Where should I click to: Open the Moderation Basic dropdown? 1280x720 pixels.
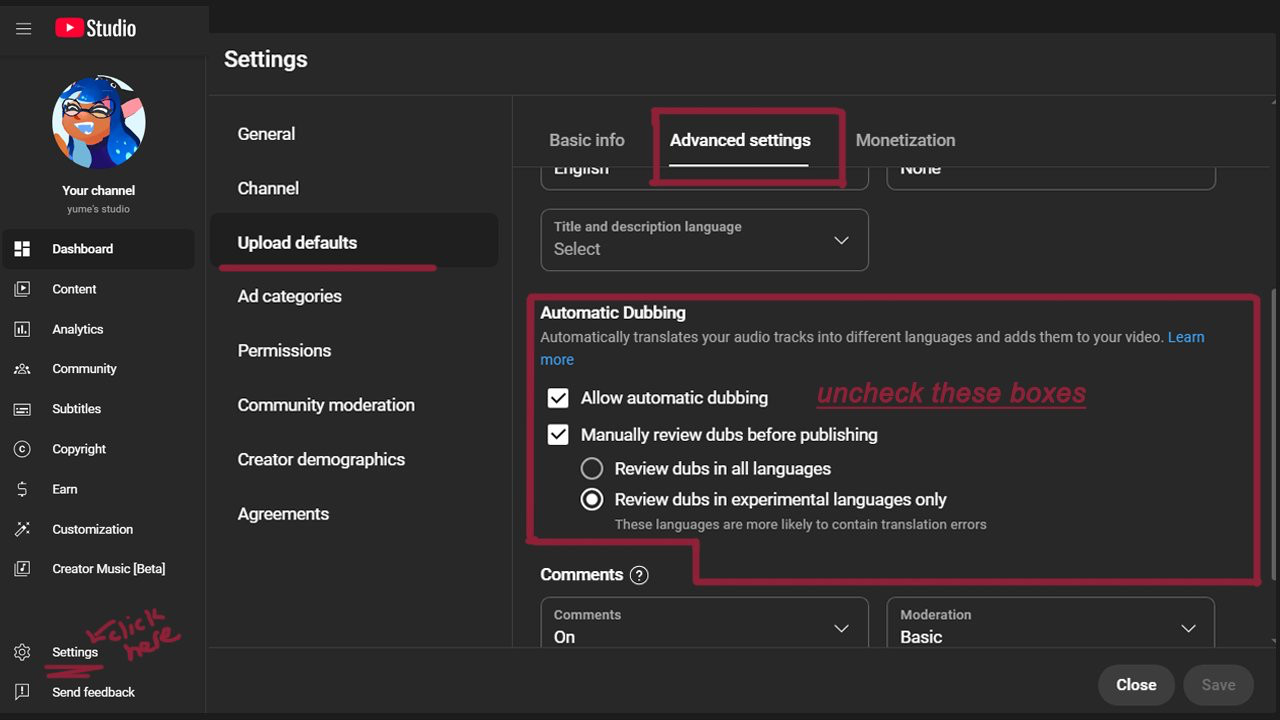click(x=1051, y=624)
